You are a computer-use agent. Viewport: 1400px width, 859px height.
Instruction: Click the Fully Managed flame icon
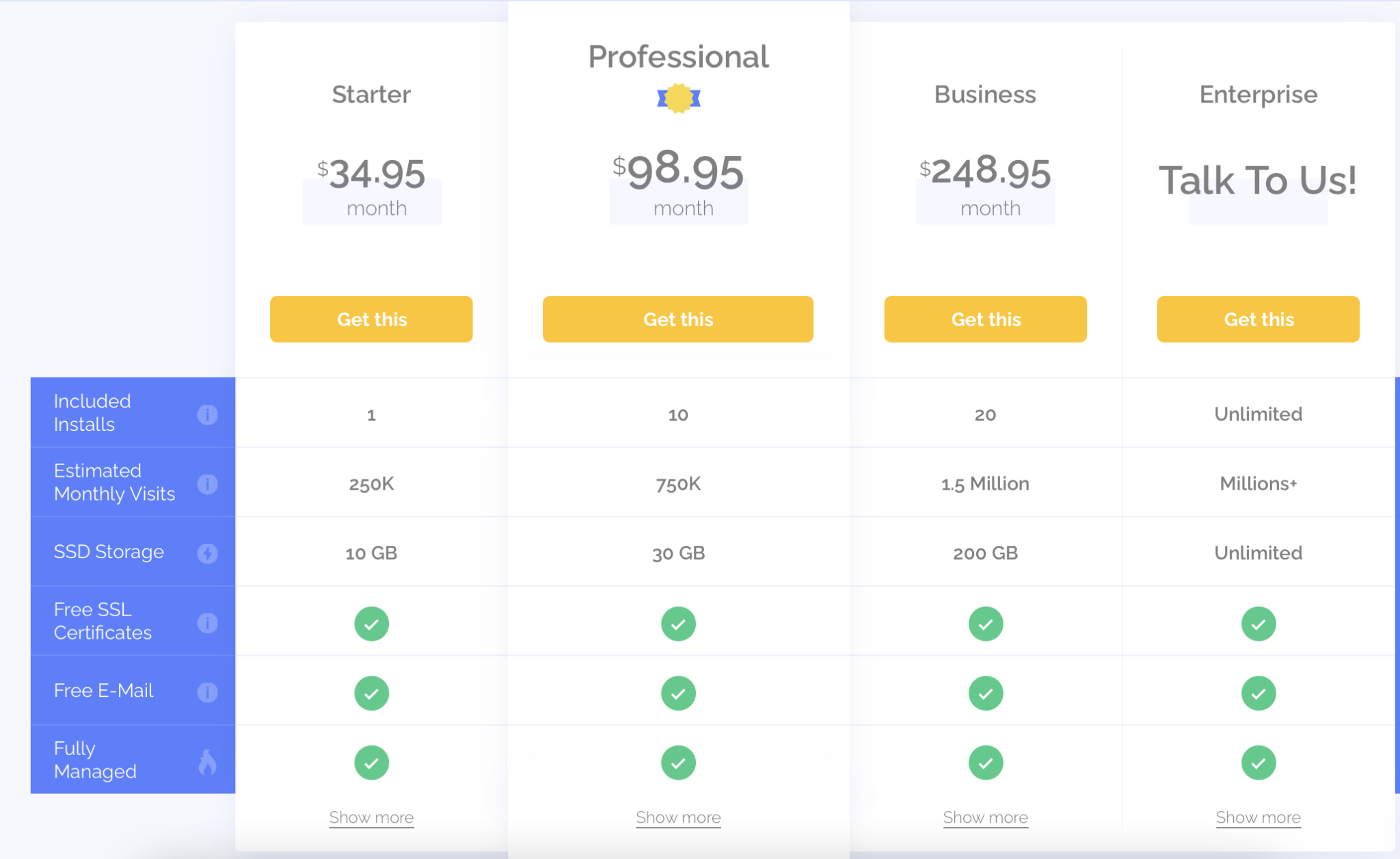coord(208,762)
